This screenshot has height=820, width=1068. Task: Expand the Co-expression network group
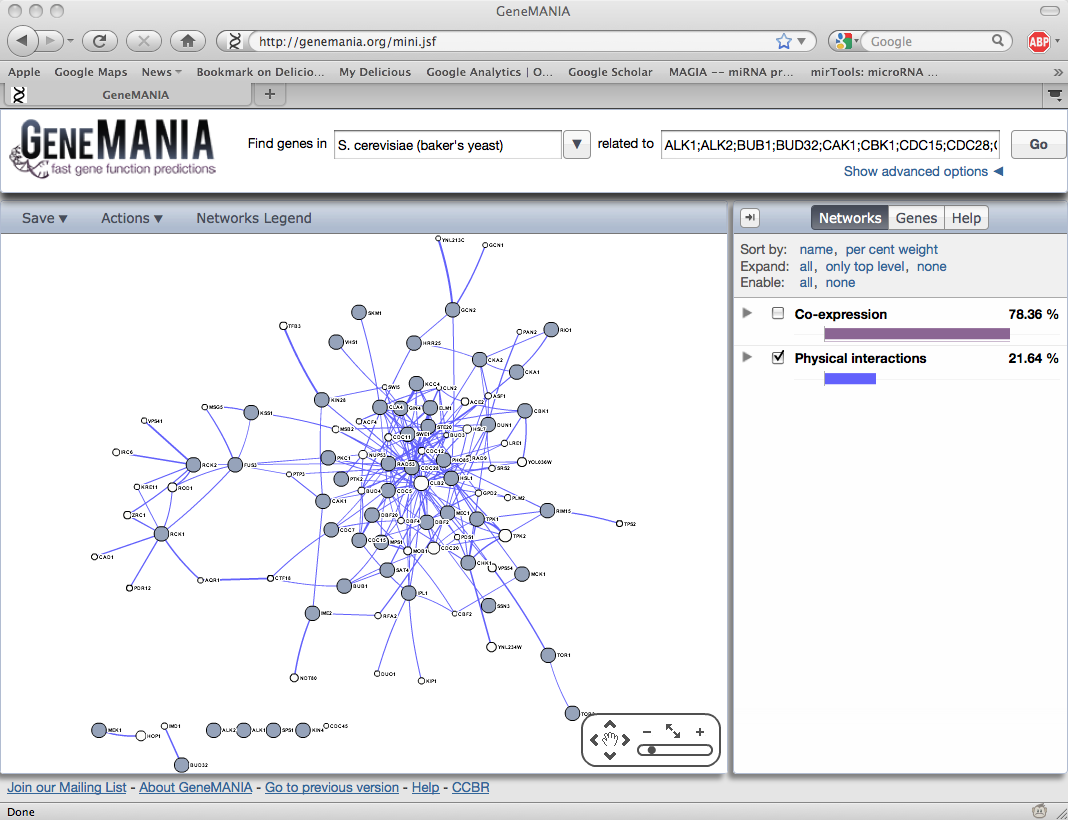(747, 314)
